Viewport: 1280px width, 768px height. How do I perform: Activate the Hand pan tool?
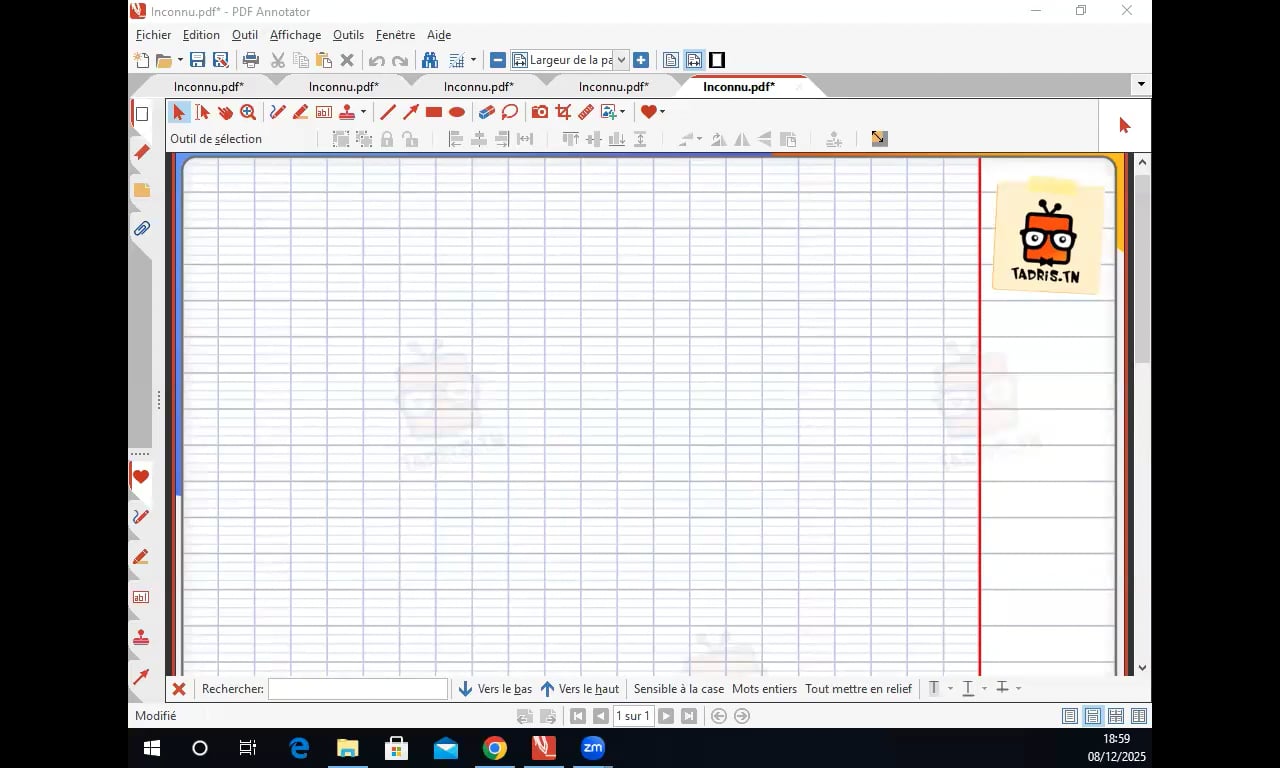[x=225, y=113]
